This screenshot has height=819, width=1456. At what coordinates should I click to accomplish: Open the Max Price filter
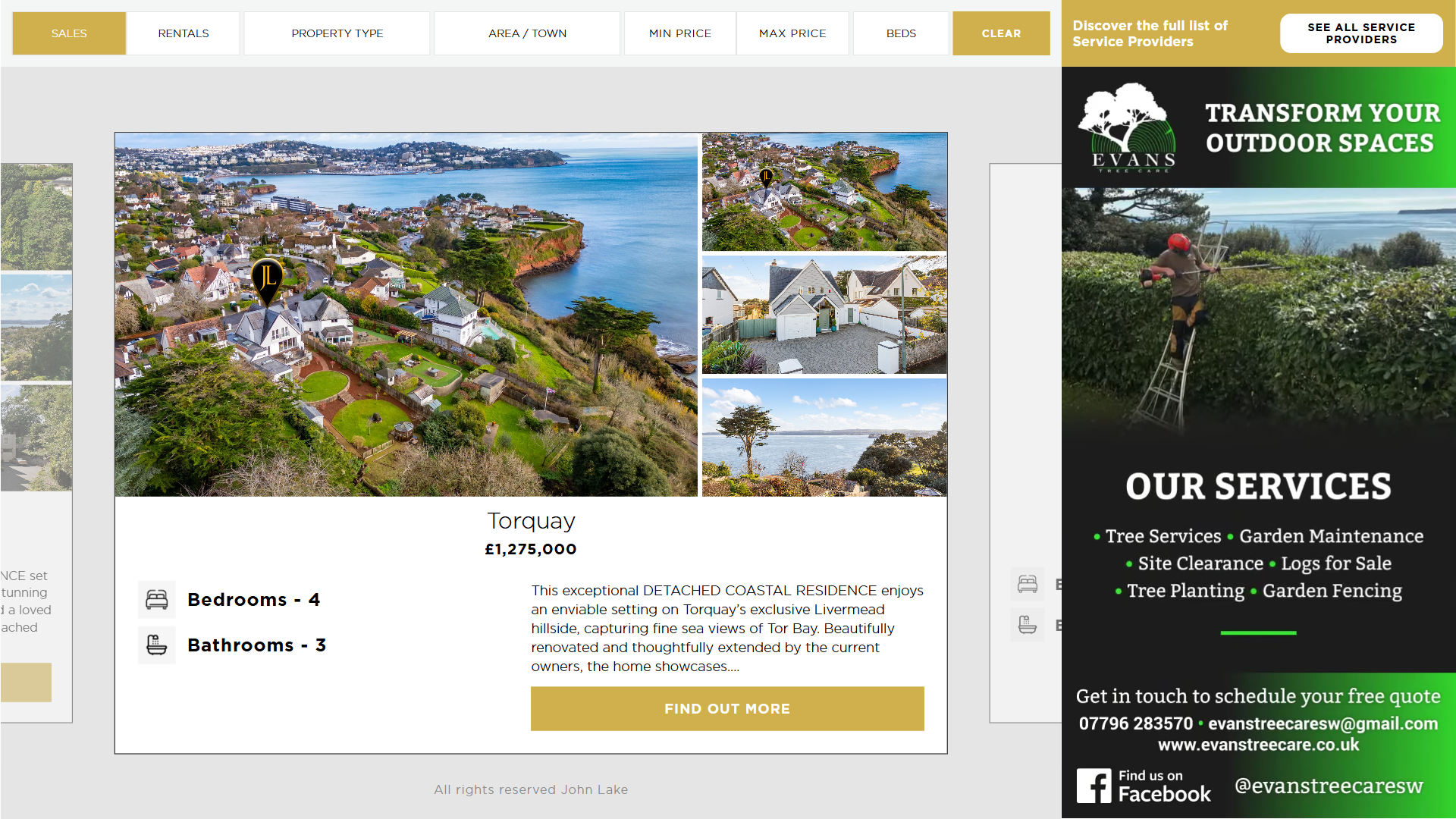click(792, 33)
